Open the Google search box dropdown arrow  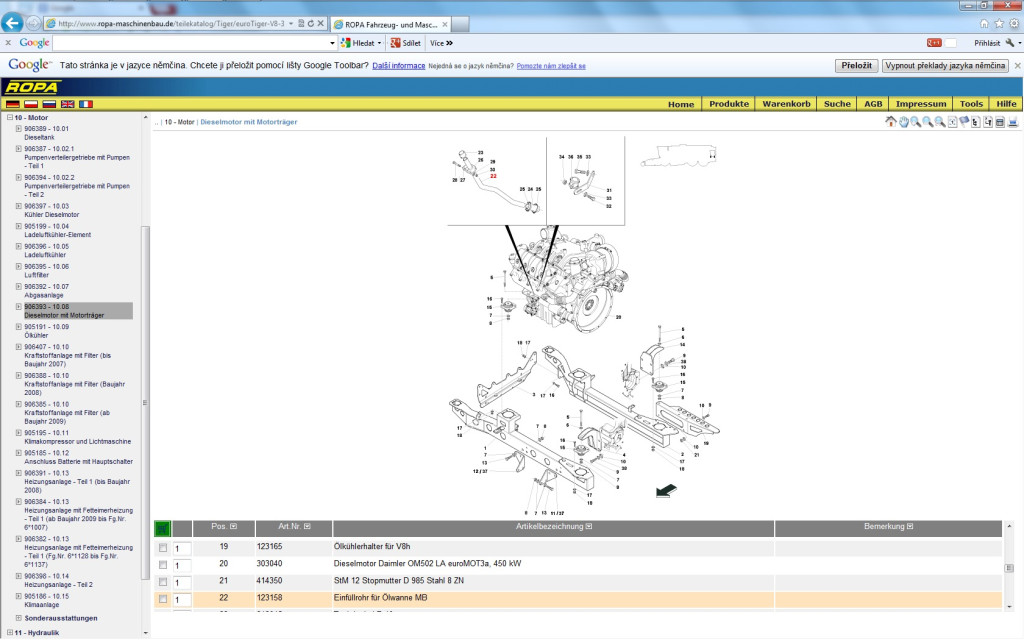pyautogui.click(x=332, y=43)
